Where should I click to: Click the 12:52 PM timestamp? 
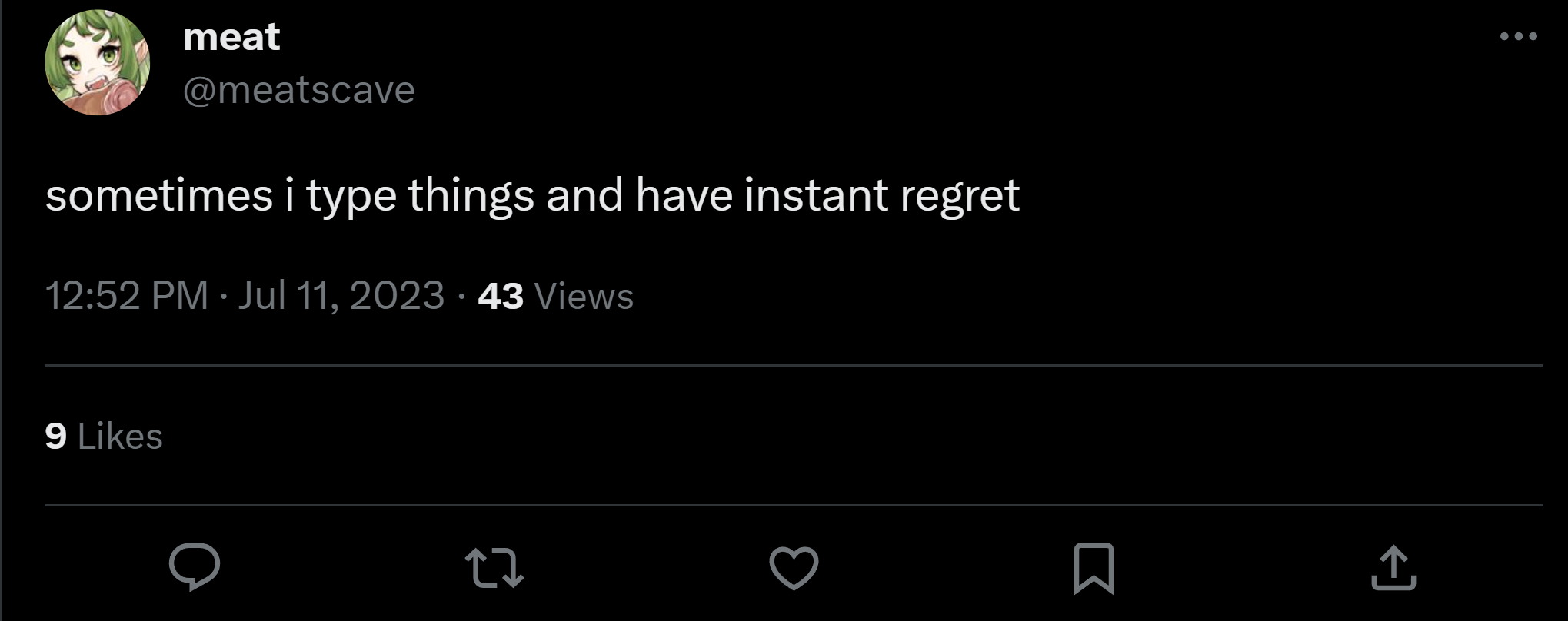pyautogui.click(x=127, y=296)
